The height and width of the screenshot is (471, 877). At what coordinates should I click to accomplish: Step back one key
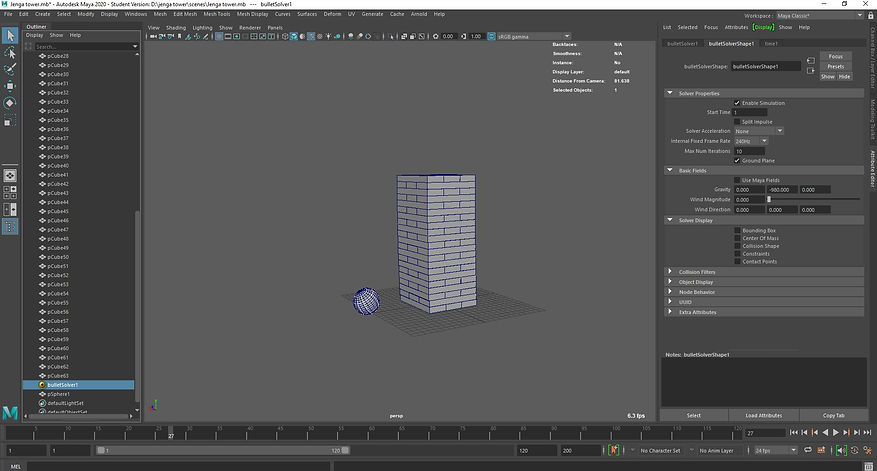coord(815,432)
